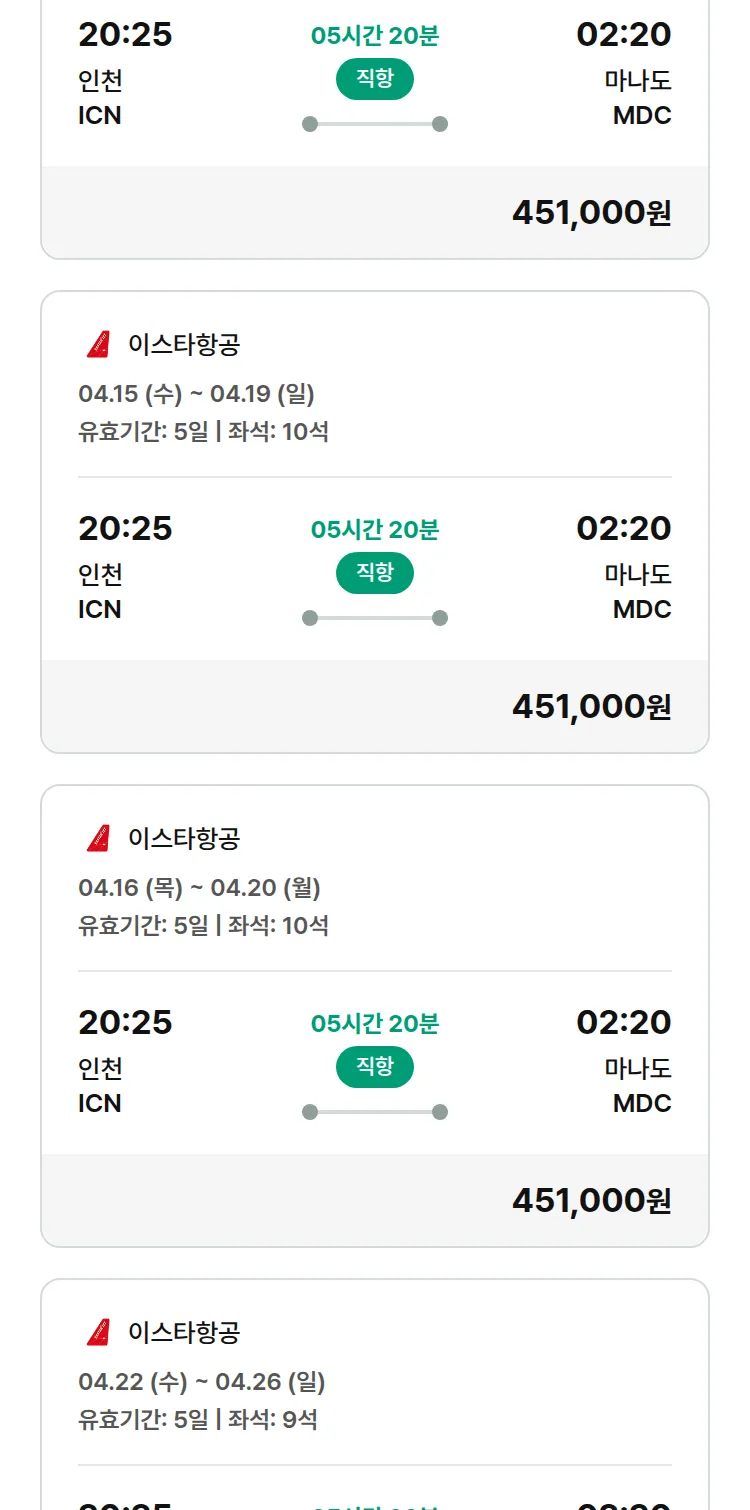
Task: Click the route line on 04.16 flight
Action: click(x=375, y=1112)
